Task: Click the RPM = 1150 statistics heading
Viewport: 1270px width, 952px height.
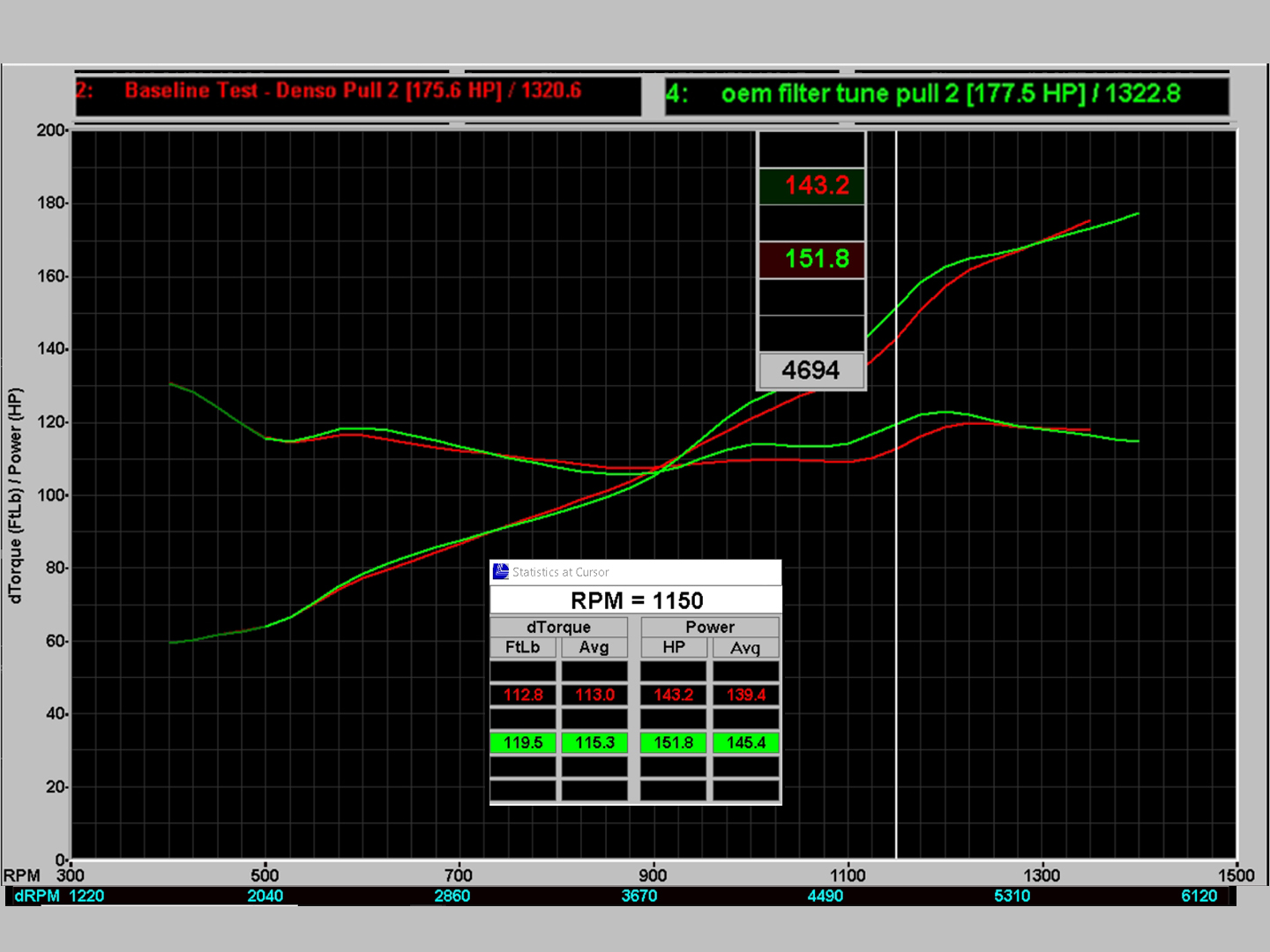Action: tap(636, 600)
